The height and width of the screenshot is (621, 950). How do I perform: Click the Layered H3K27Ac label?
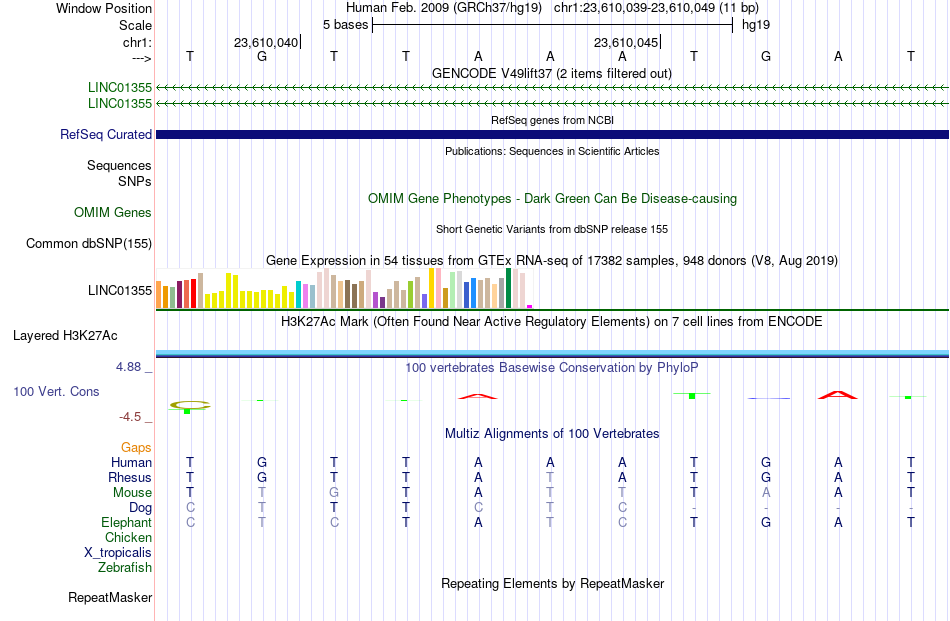click(65, 336)
